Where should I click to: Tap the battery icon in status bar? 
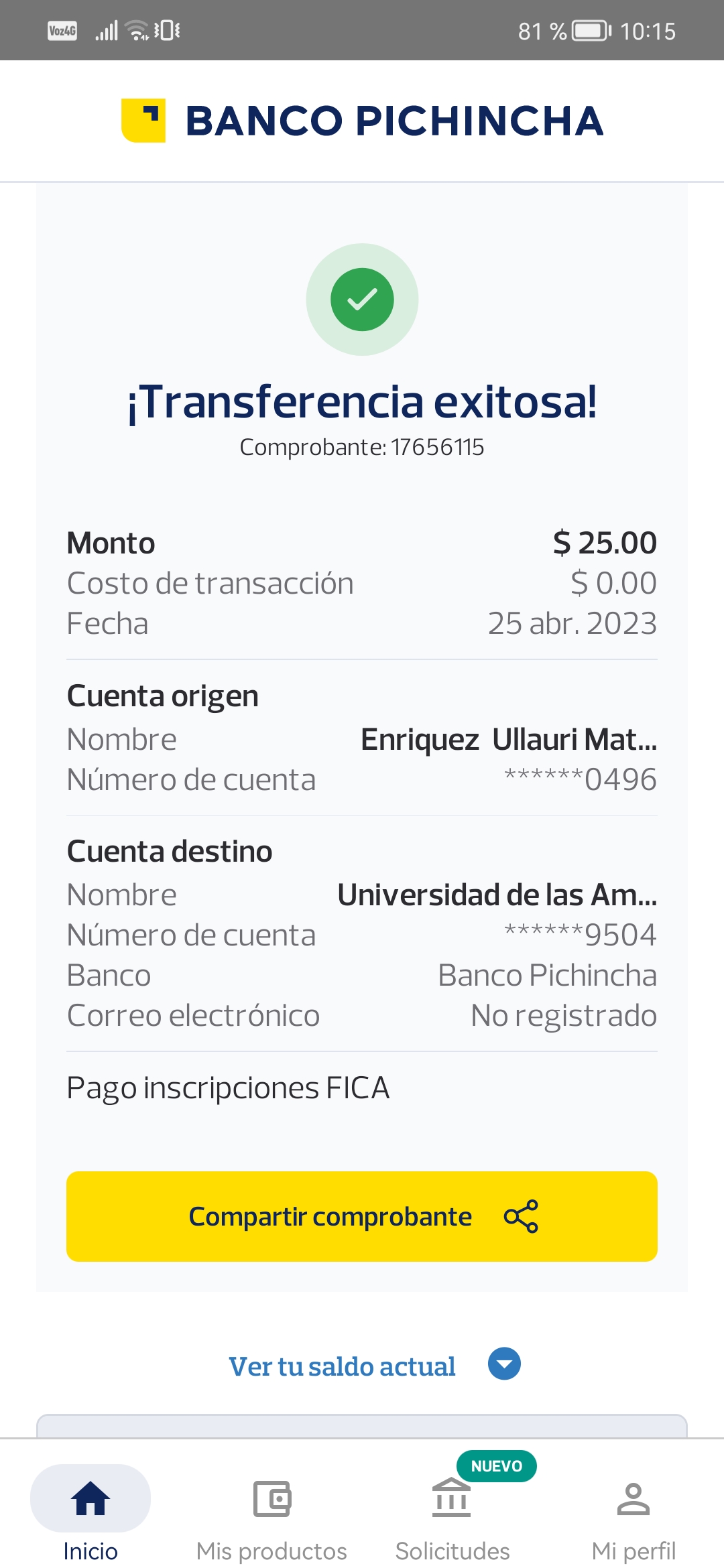[591, 31]
